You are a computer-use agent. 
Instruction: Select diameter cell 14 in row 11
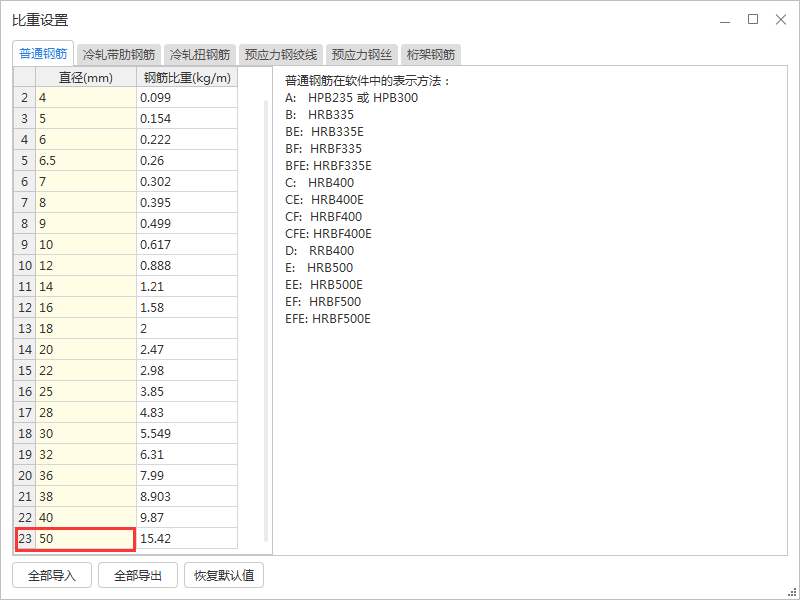86,287
